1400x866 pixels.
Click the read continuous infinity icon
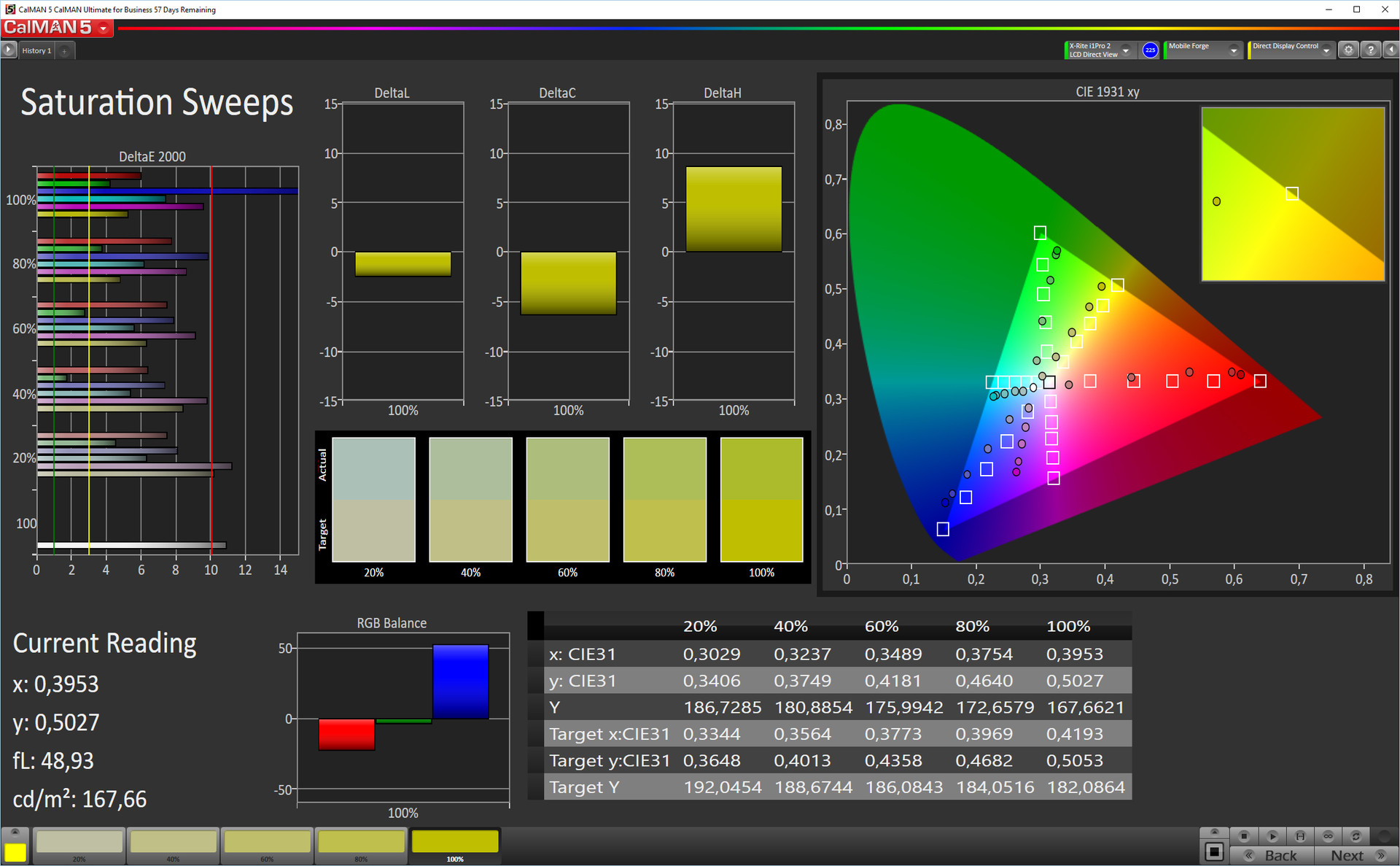pos(1328,836)
